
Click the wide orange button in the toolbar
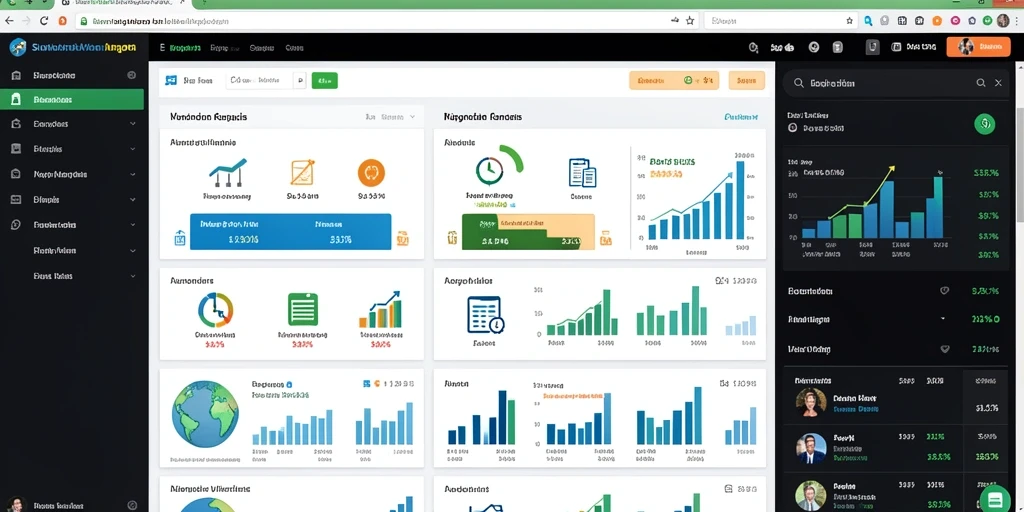[x=674, y=80]
